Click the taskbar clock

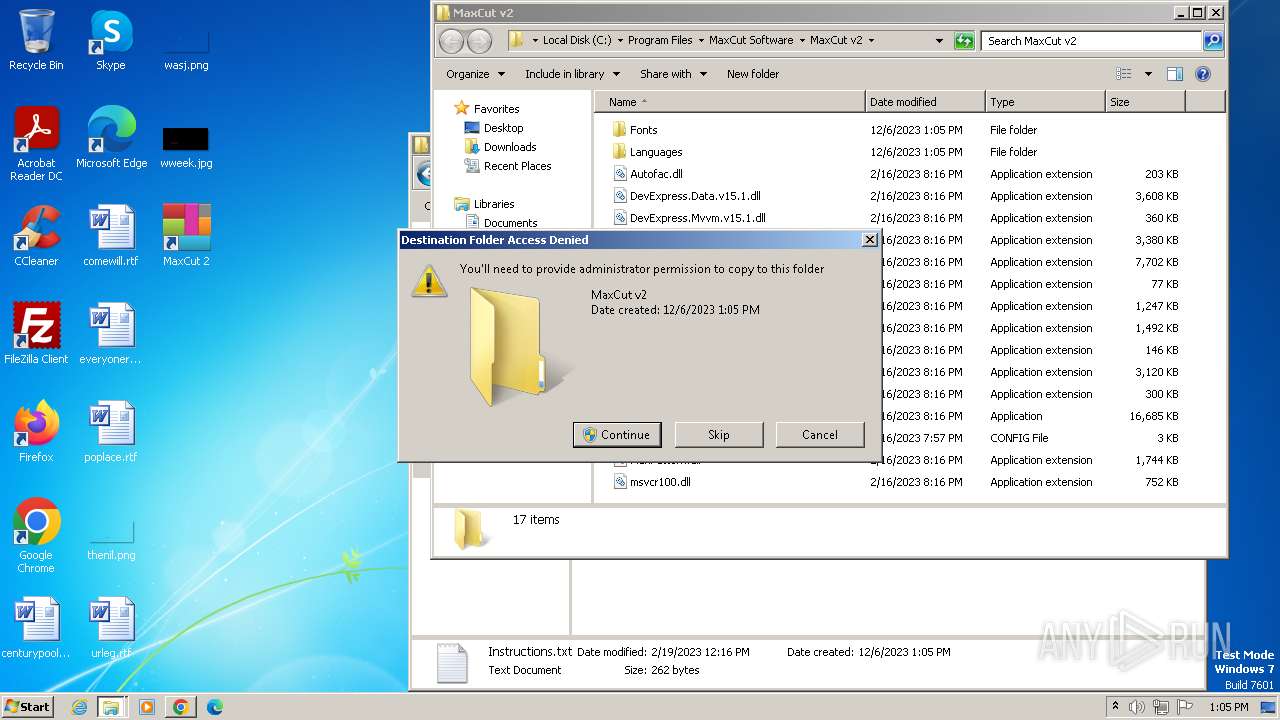[x=1228, y=707]
